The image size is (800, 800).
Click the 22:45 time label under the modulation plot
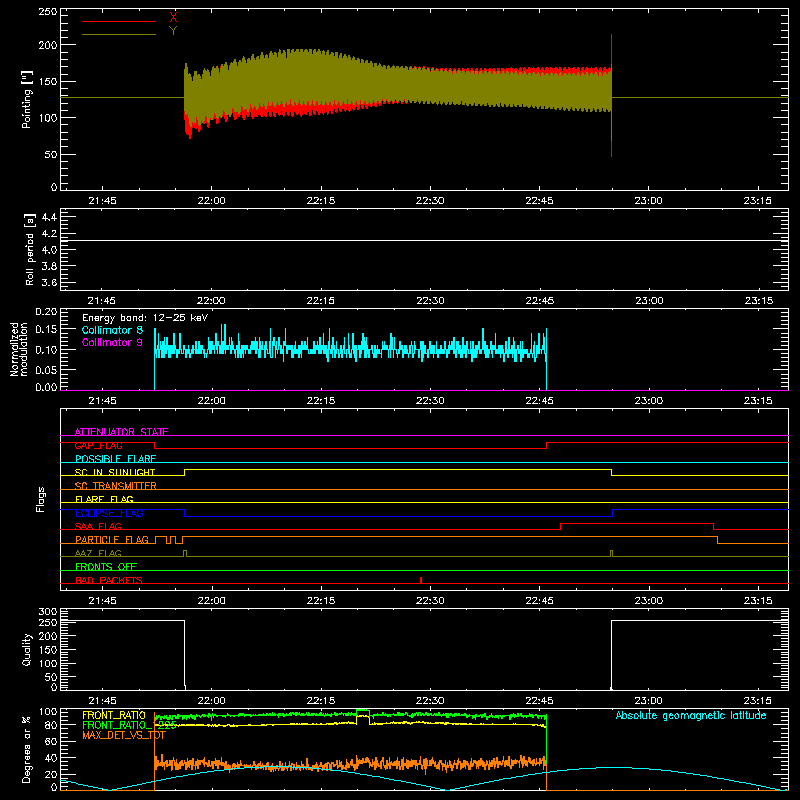tap(539, 401)
